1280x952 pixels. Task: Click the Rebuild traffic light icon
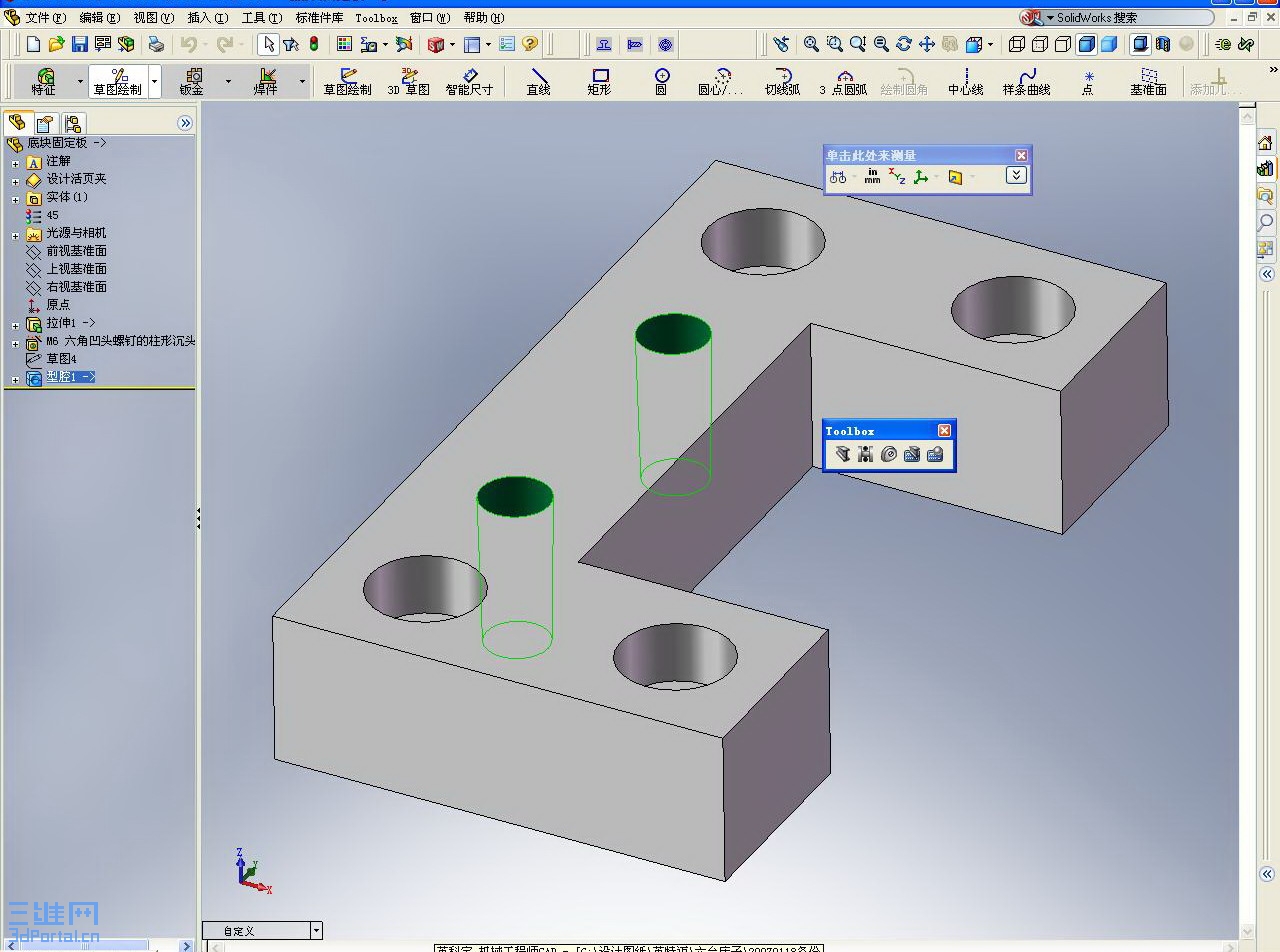314,44
